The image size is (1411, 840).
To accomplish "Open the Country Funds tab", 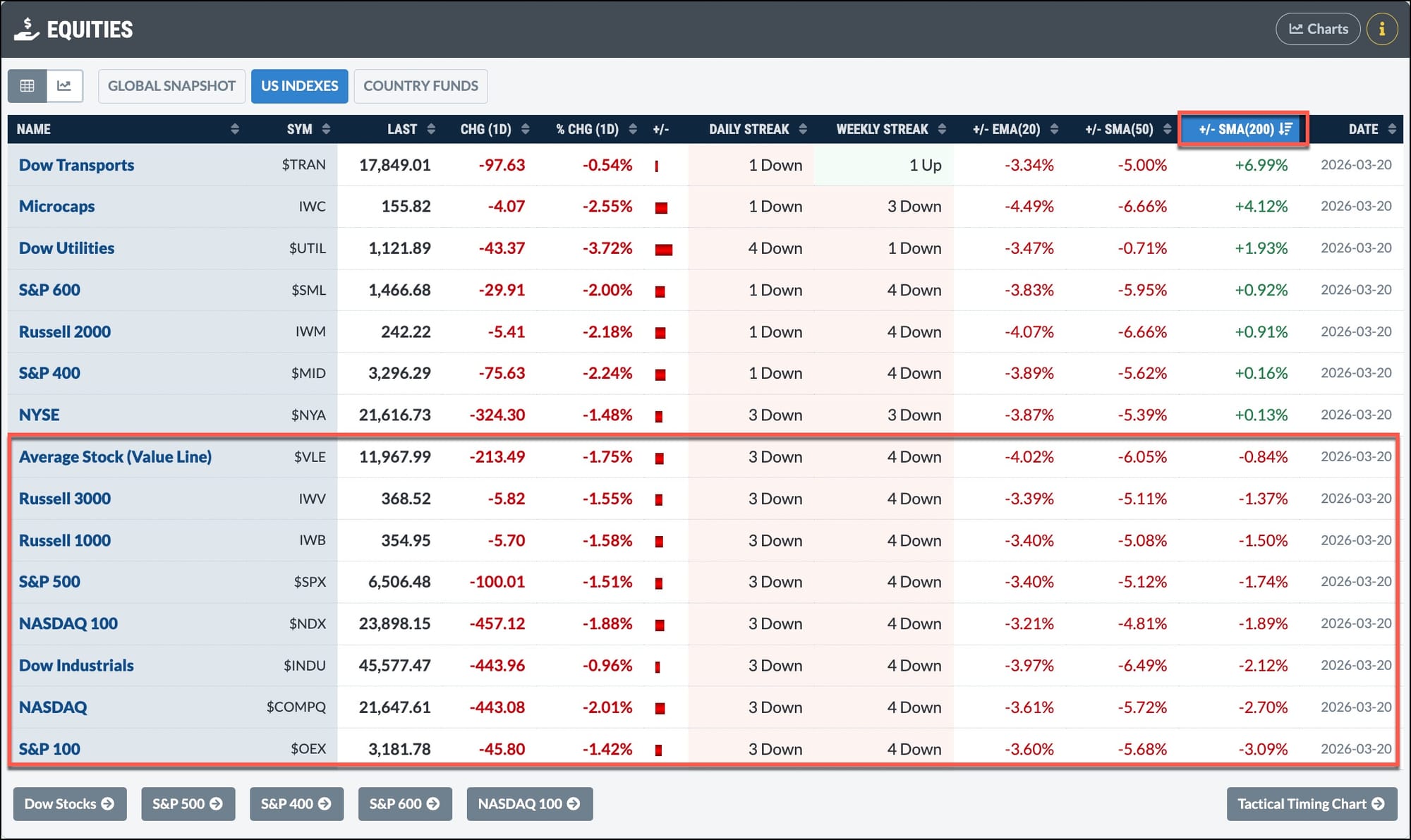I will (x=420, y=86).
